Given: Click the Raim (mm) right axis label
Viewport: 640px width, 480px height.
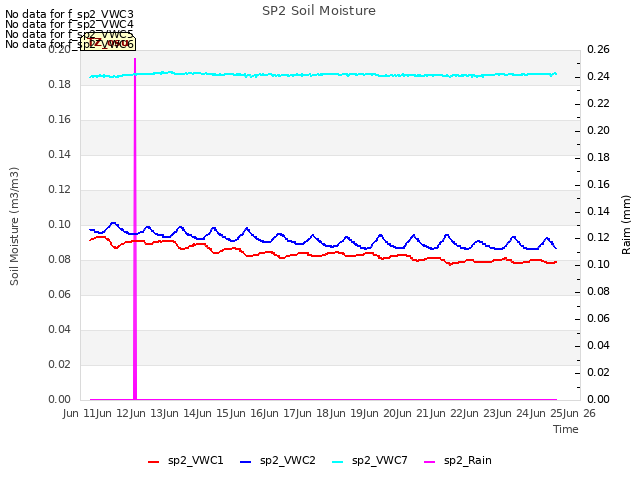Looking at the screenshot, I should pyautogui.click(x=626, y=225).
